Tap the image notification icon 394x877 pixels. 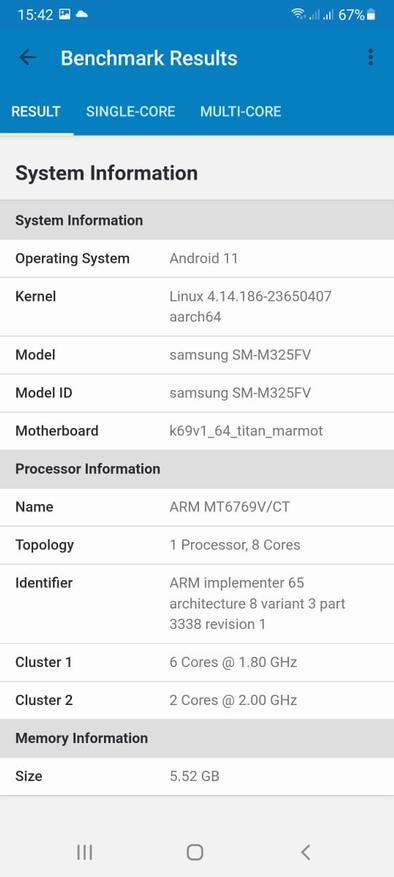point(64,15)
